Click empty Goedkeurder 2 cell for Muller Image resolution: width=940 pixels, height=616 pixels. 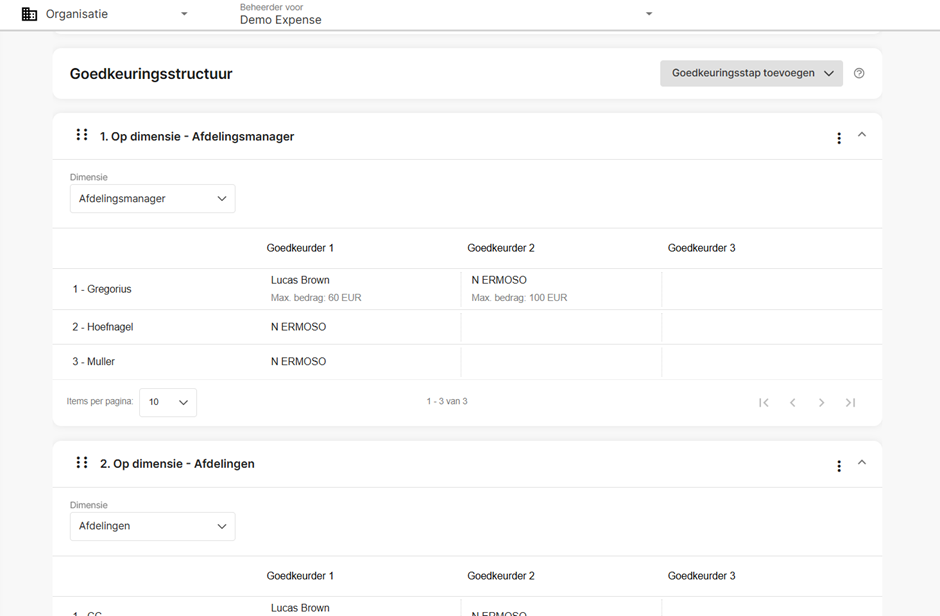[x=561, y=361]
